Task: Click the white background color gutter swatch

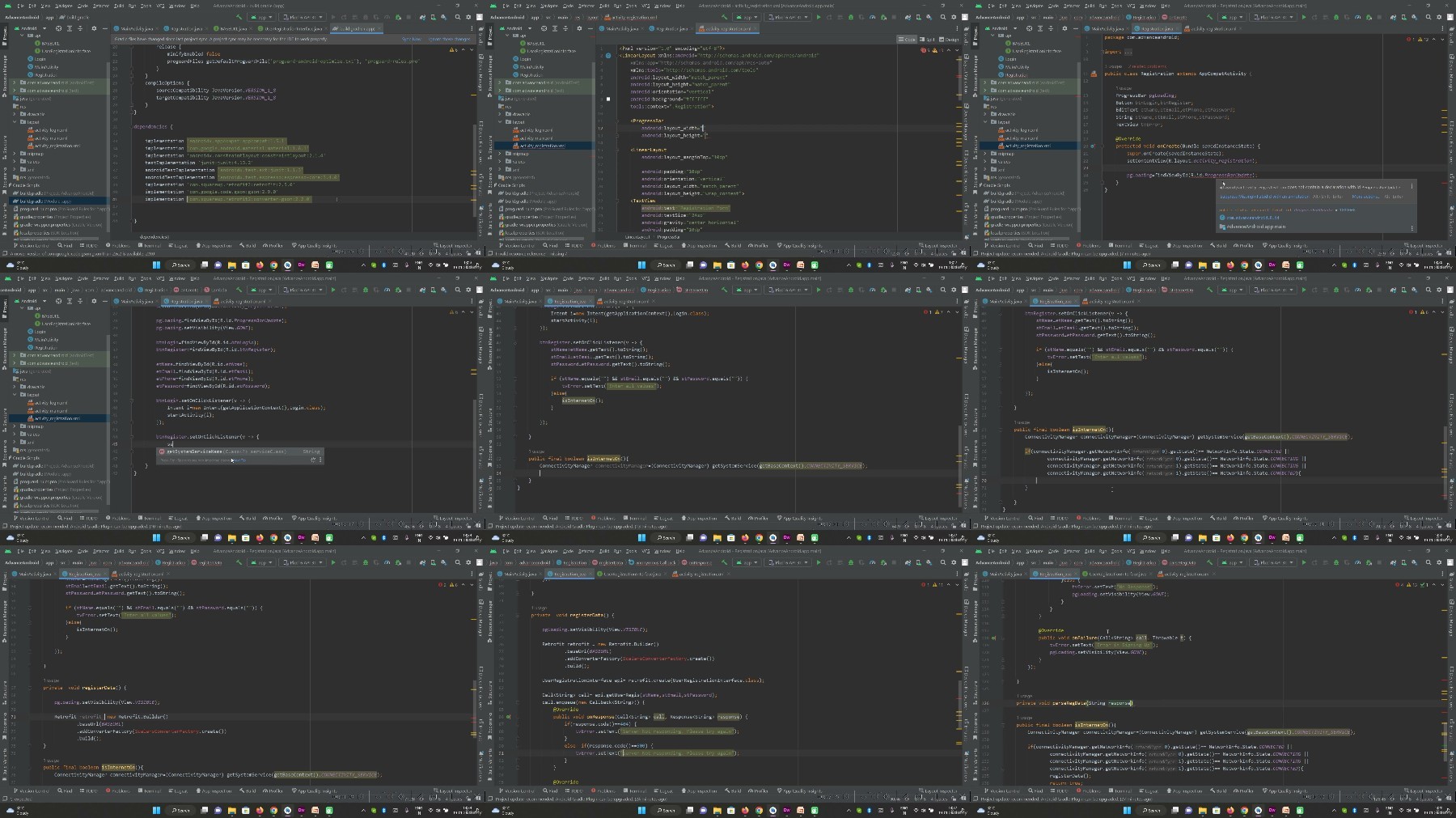Action: (608, 99)
